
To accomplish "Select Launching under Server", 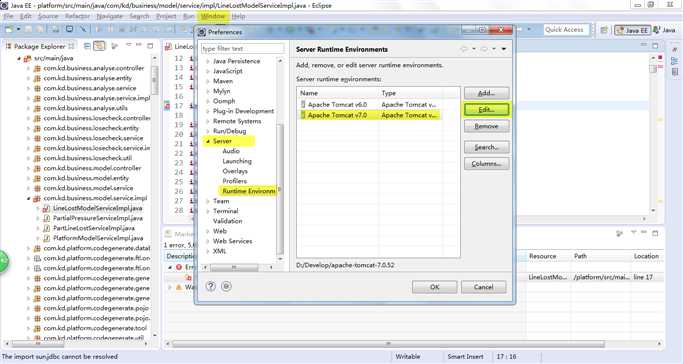I will click(237, 161).
